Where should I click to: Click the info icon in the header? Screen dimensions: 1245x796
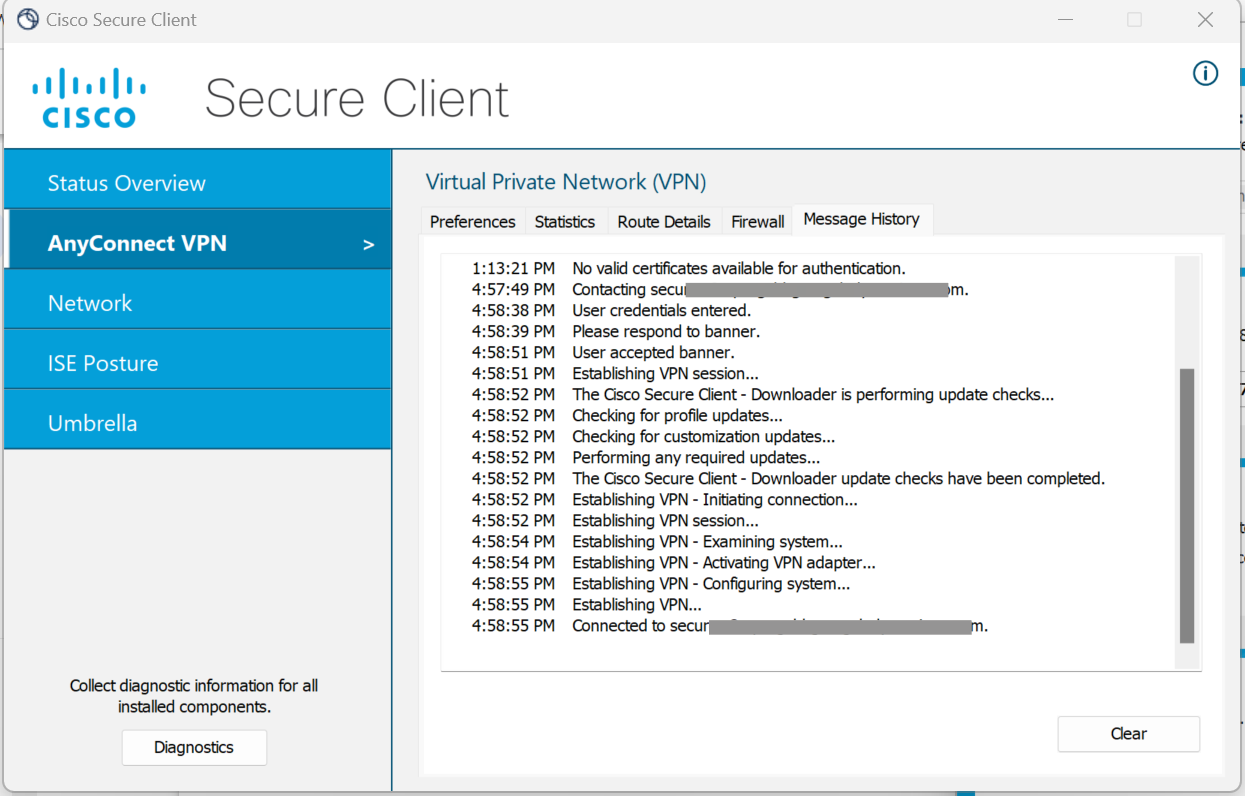(x=1205, y=73)
